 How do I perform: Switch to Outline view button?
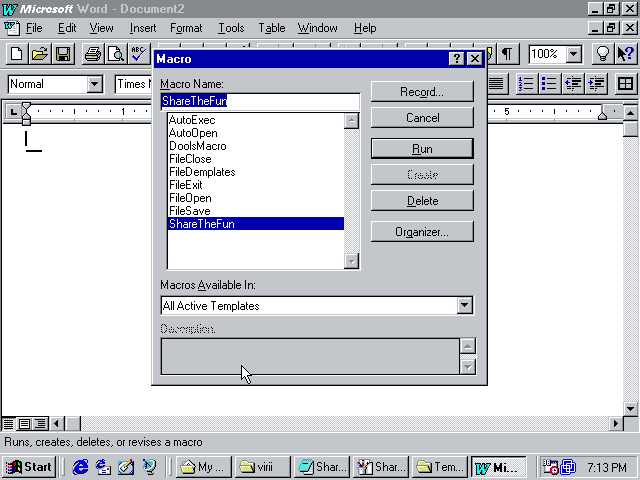(40, 424)
